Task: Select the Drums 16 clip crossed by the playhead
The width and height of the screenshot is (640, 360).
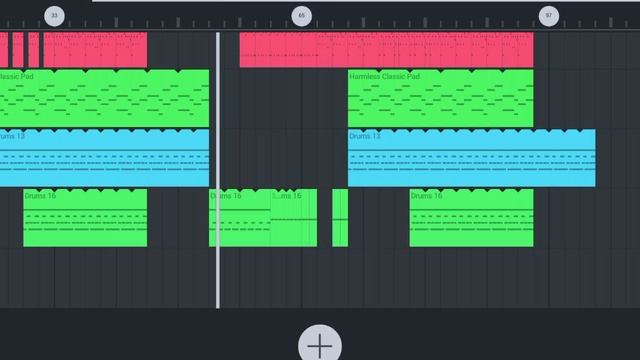Action: click(x=240, y=218)
